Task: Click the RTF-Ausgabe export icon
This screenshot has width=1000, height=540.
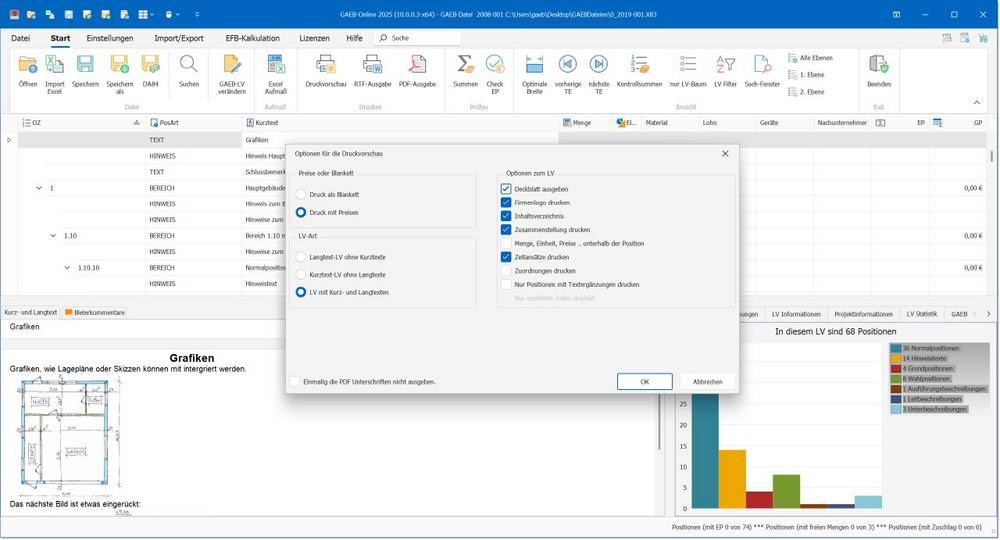Action: pos(372,66)
